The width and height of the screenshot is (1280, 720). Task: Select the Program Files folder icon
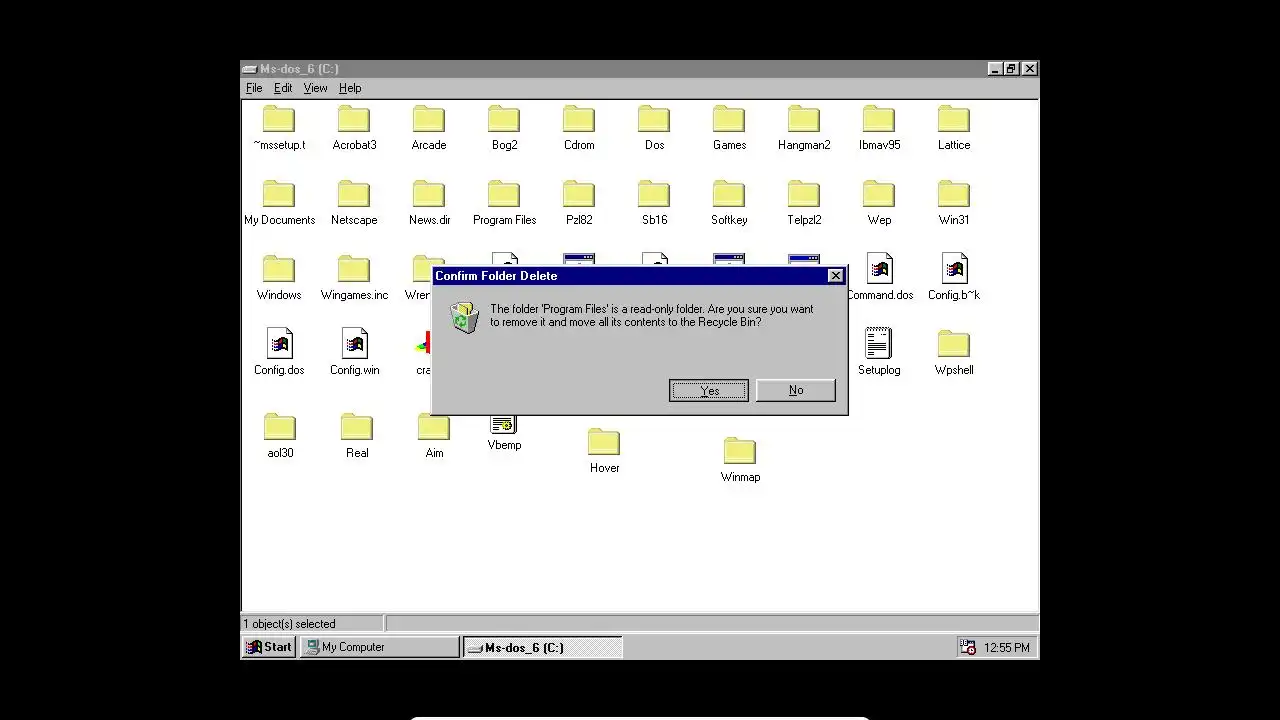pos(504,194)
